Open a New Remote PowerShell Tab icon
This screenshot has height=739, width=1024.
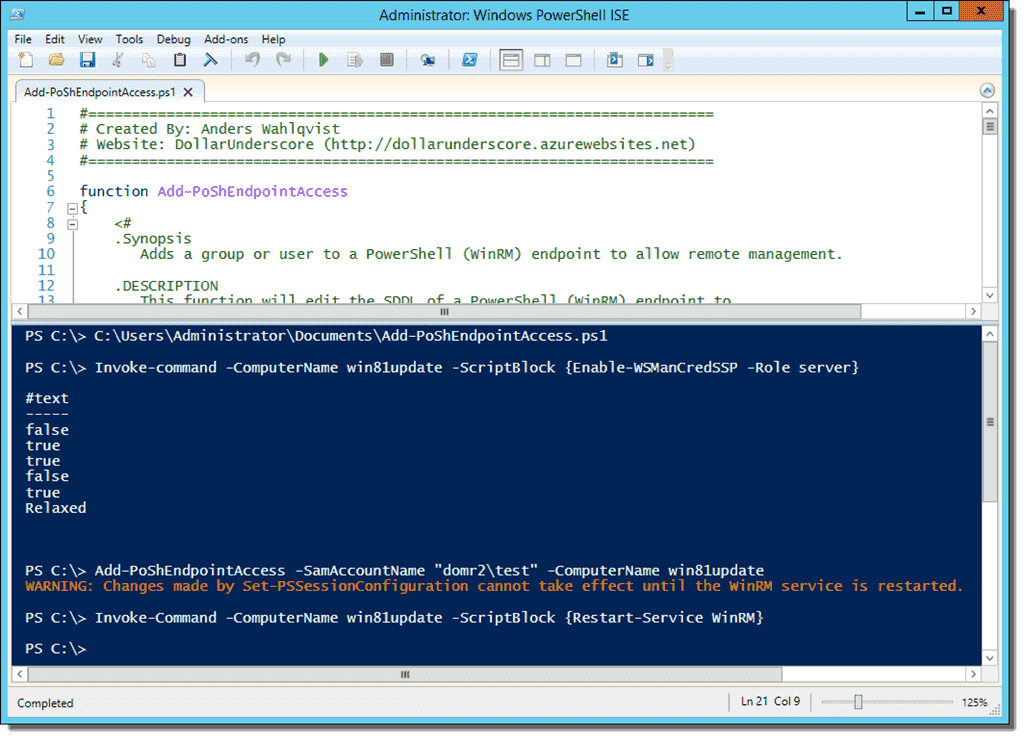point(429,60)
